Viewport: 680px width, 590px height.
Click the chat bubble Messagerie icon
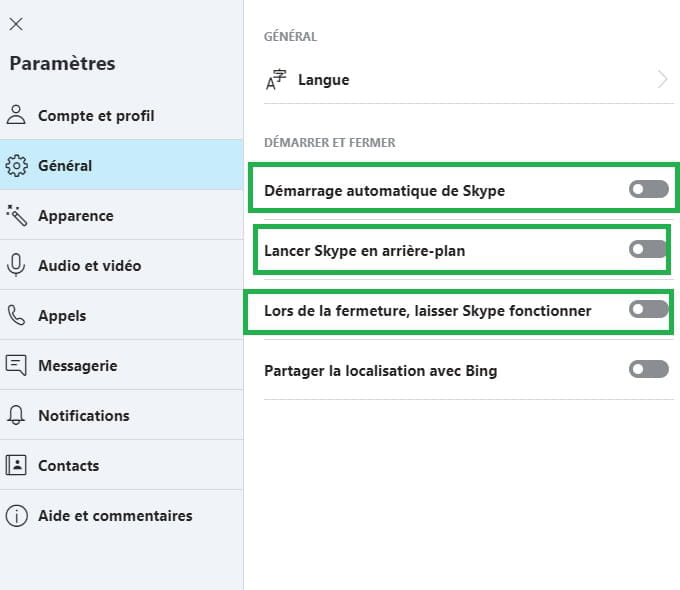click(16, 365)
